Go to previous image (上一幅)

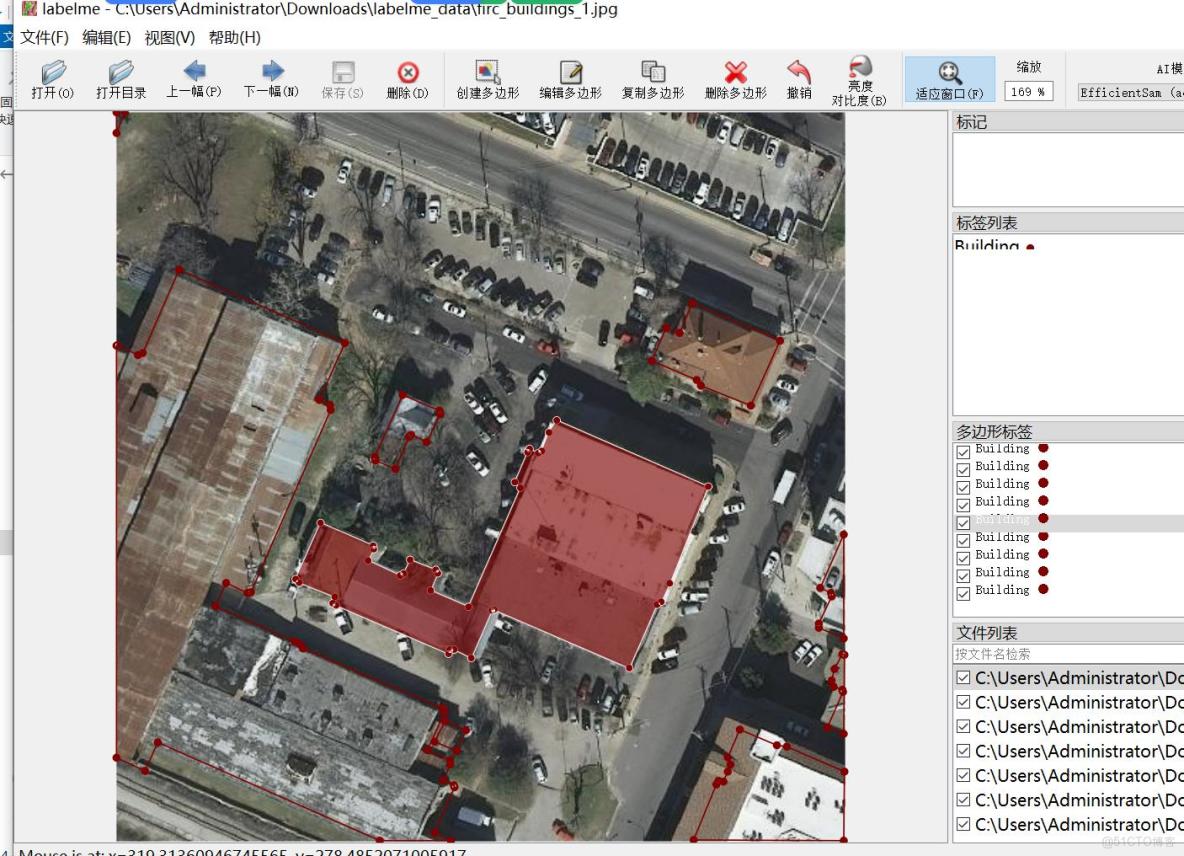(x=194, y=72)
